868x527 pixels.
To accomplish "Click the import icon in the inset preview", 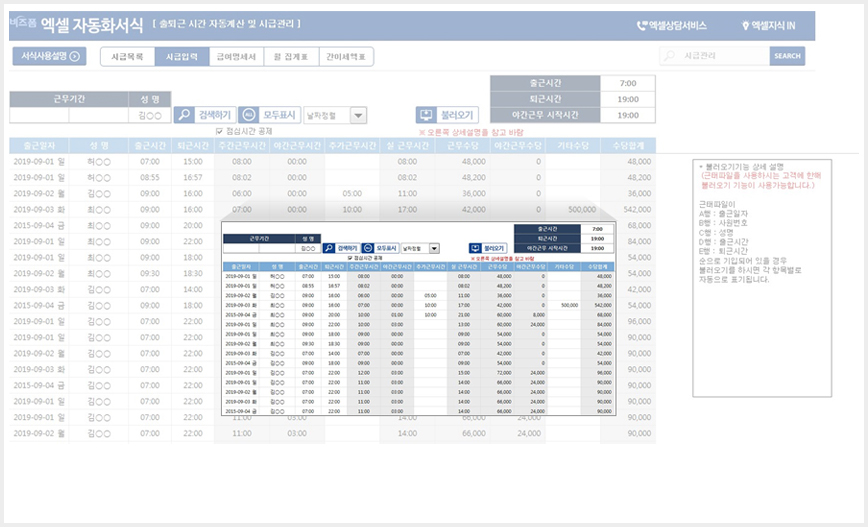I will click(x=475, y=248).
